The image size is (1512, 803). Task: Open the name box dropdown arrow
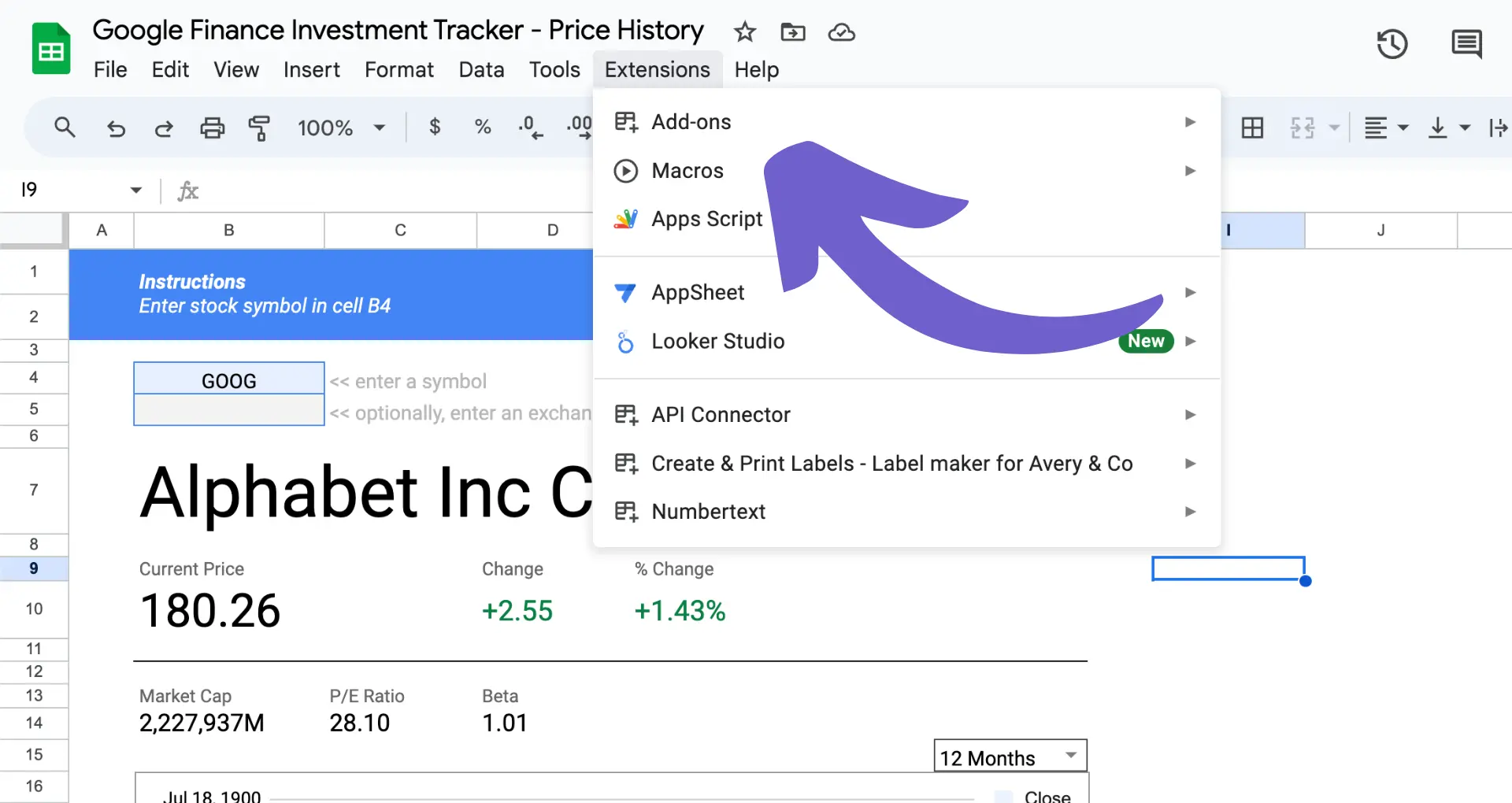[135, 190]
